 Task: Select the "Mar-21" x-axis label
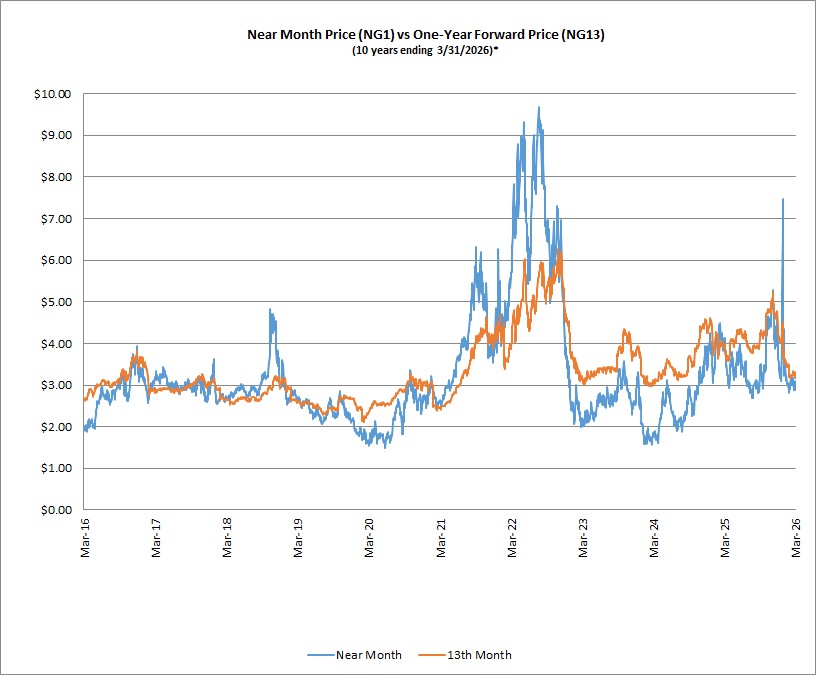coord(441,538)
